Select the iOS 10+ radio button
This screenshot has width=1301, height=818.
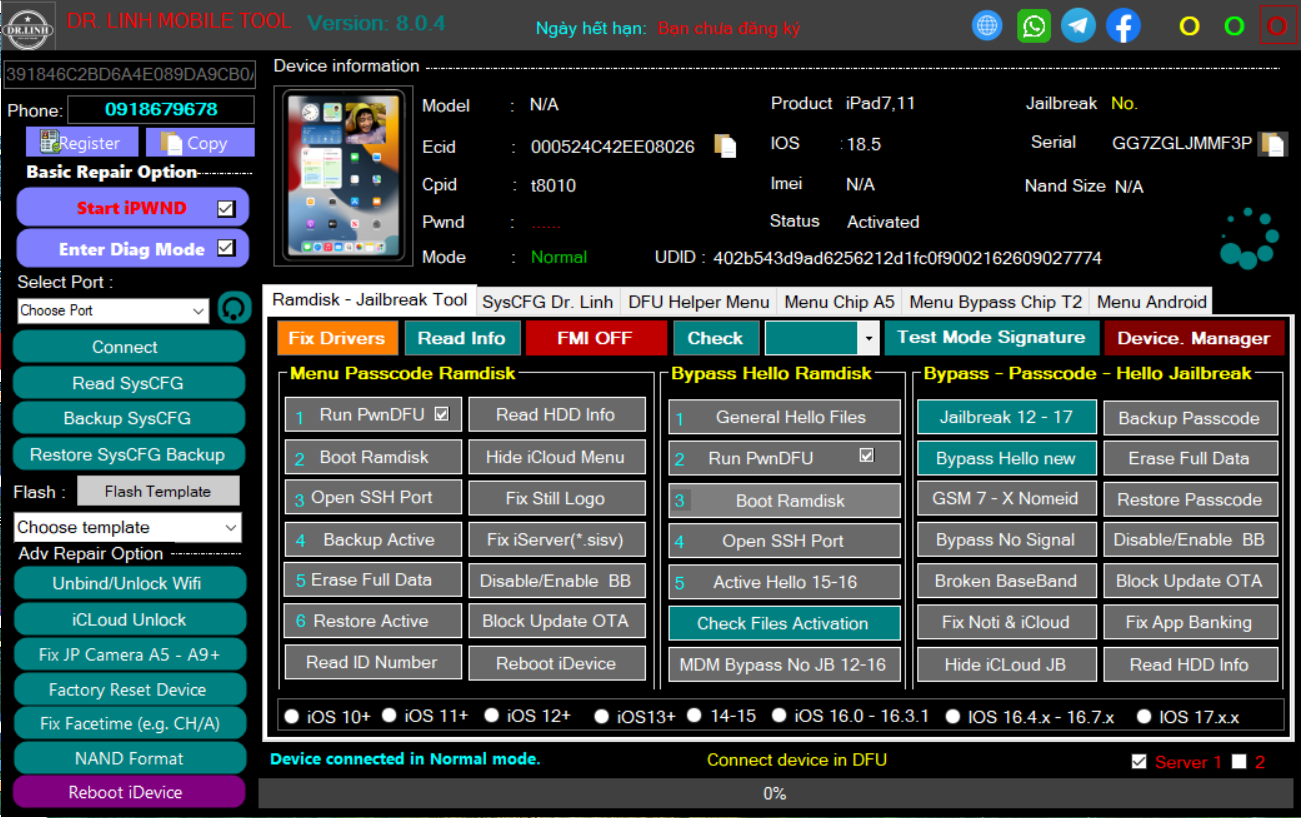coord(292,716)
